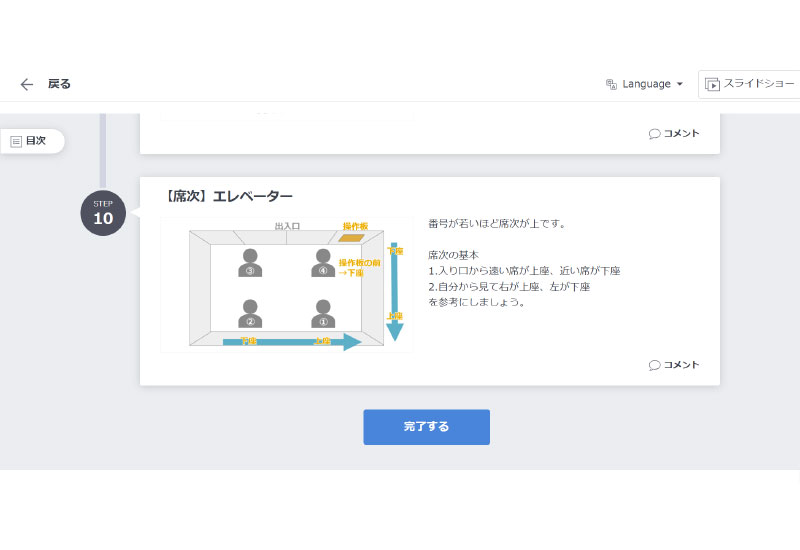Click the 戻る text label
The image size is (800, 550).
[x=59, y=84]
